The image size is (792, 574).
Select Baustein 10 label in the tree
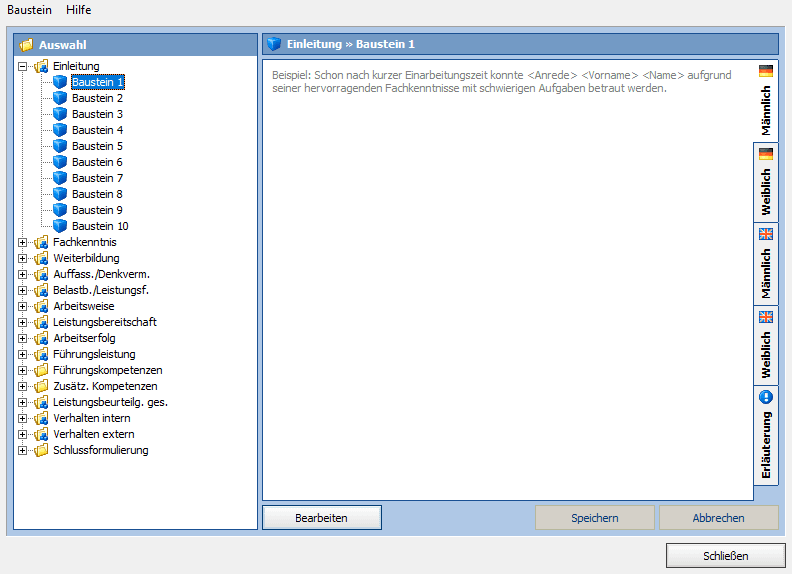pos(100,226)
